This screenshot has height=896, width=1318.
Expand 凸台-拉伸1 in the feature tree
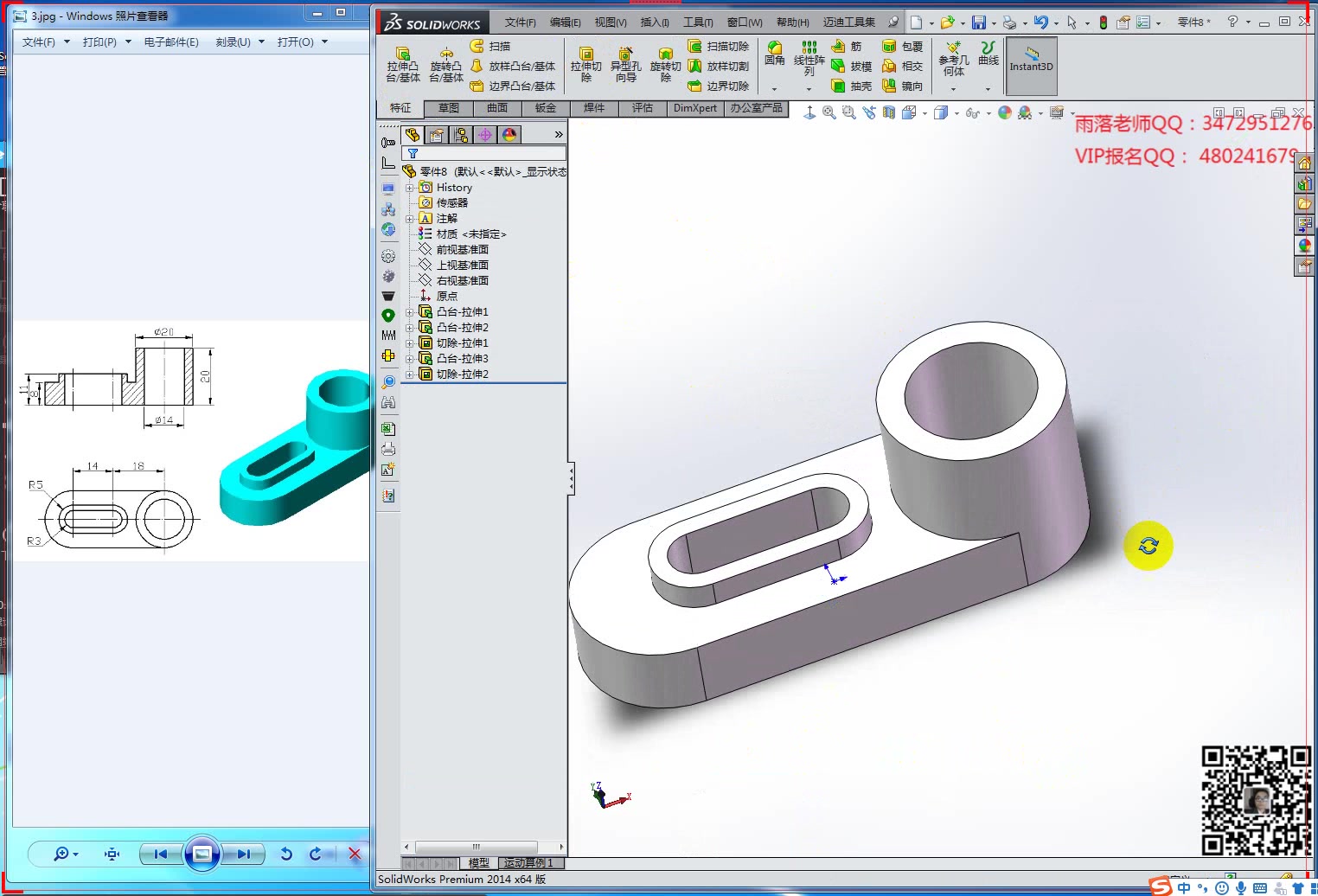pos(410,311)
